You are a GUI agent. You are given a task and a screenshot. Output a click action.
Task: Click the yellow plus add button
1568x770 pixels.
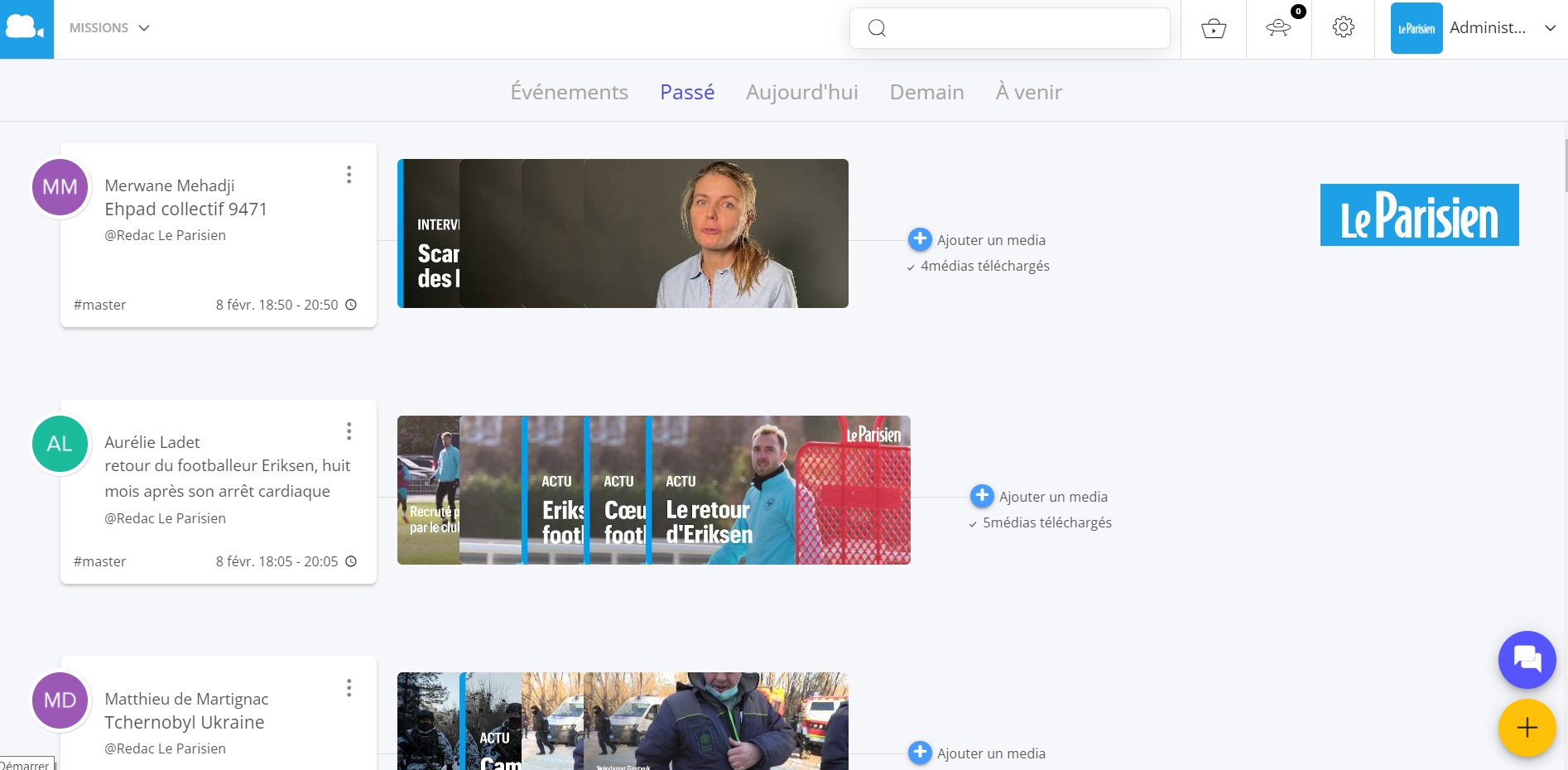[1527, 728]
